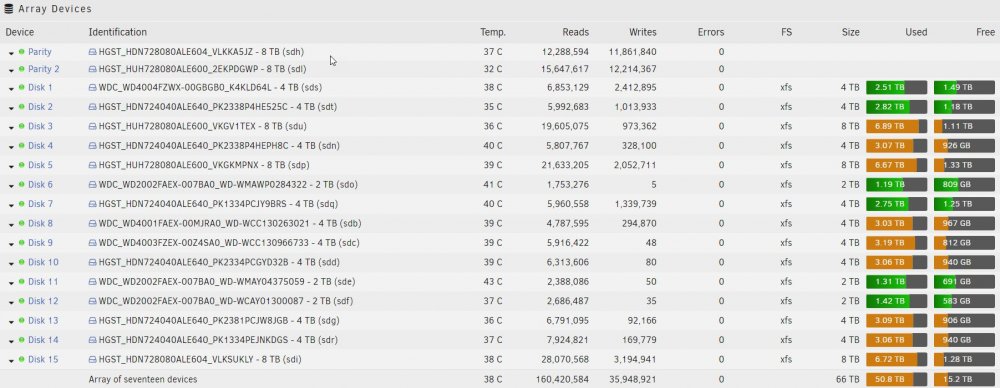1000x388 pixels.
Task: Click the drive icon next to WDC_WD4004FZWX
Action: click(92, 87)
